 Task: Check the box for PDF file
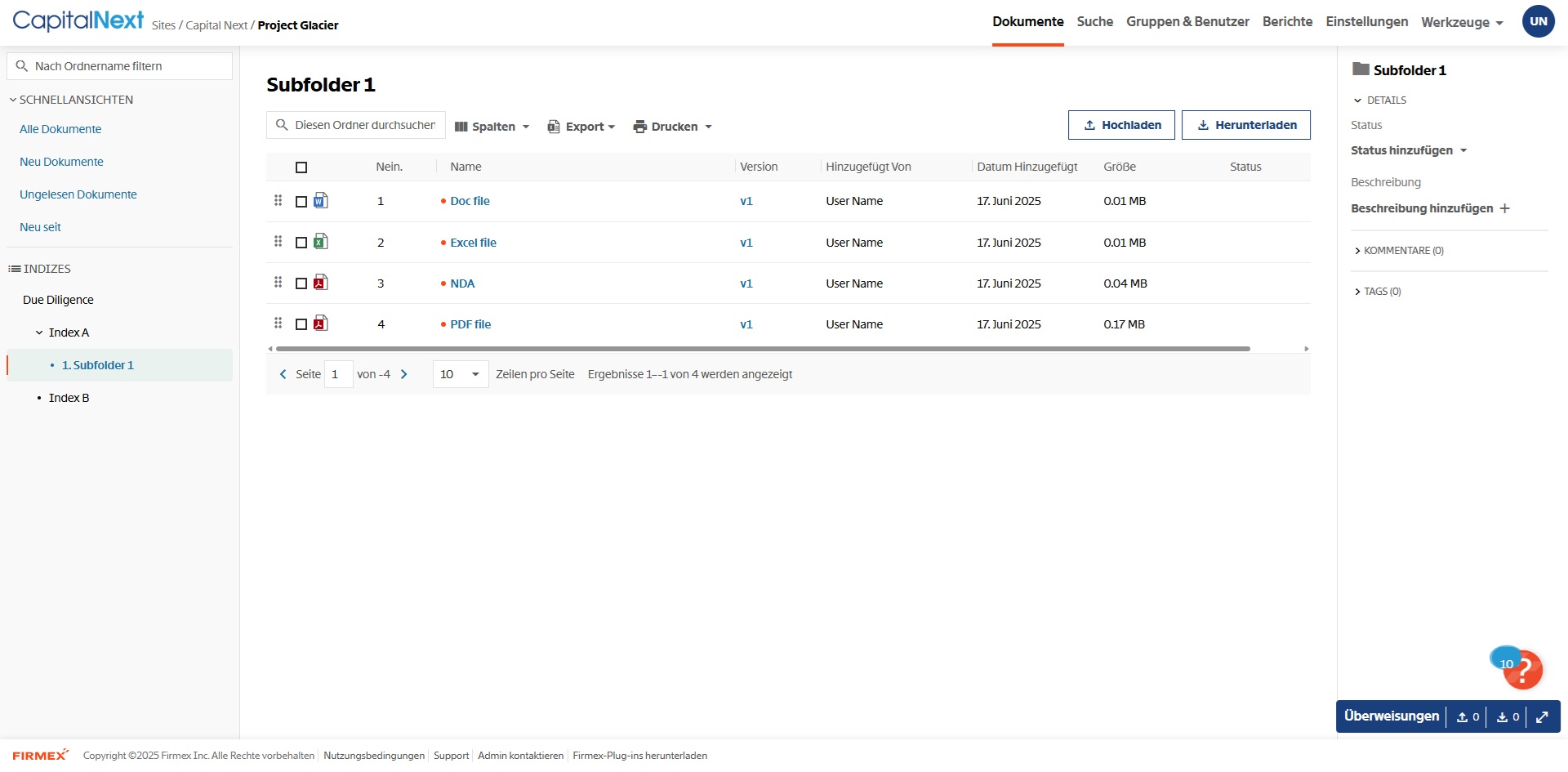[301, 324]
